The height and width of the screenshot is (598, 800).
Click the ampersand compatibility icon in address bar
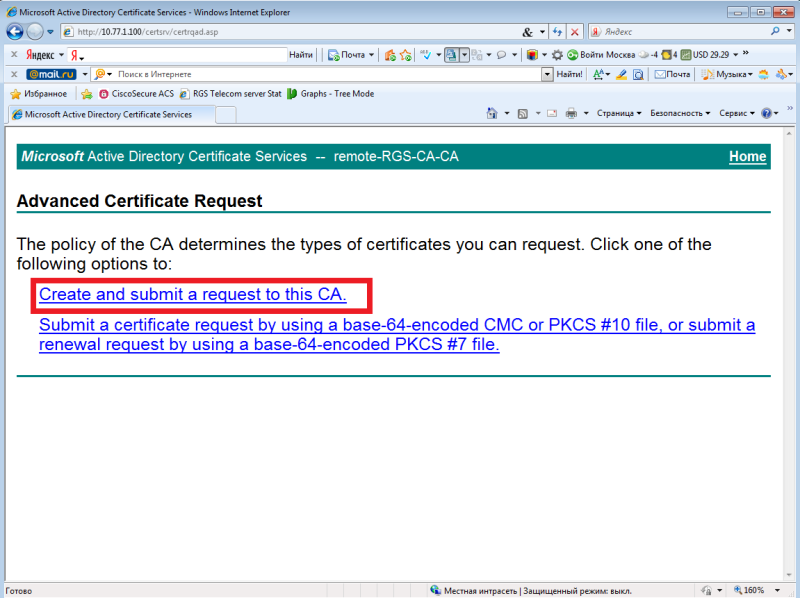pos(528,32)
